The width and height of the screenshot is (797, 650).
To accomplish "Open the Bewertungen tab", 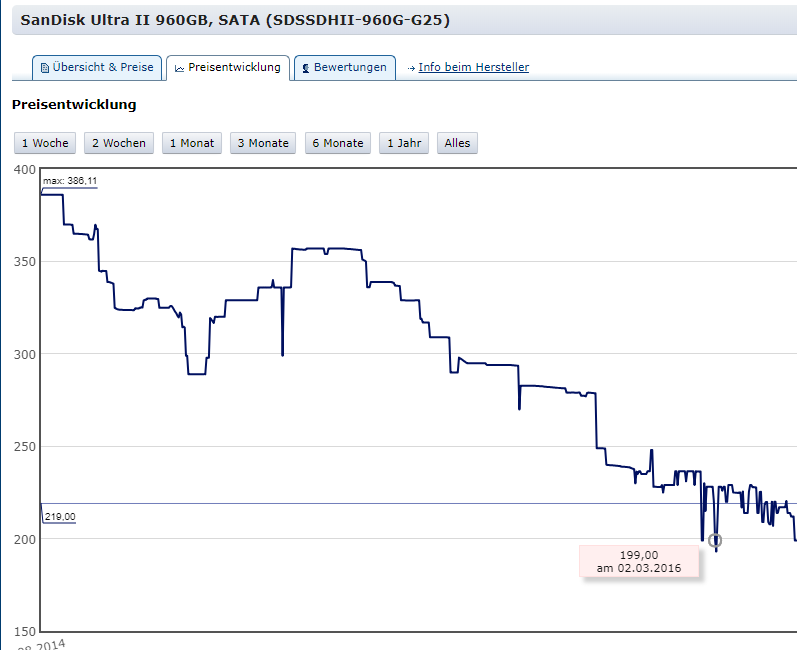I will tap(345, 68).
